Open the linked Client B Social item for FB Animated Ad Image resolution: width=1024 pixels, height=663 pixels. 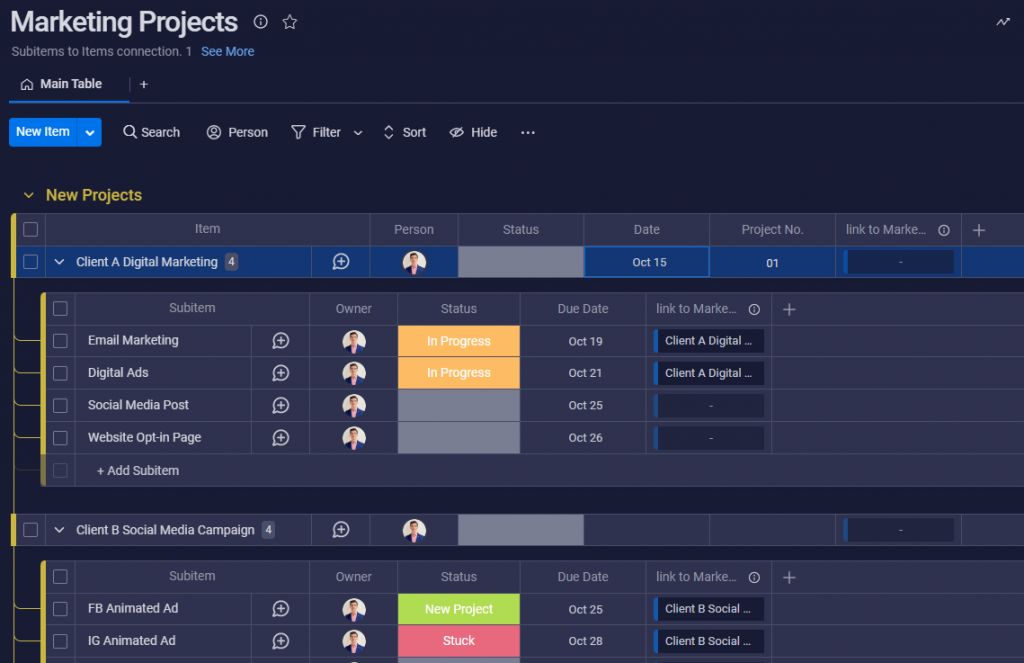(709, 609)
